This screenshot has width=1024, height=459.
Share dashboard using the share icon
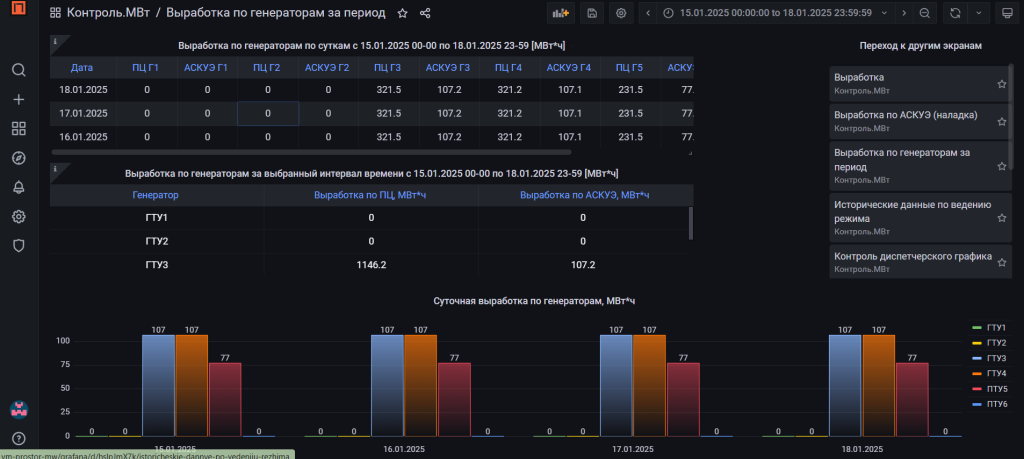click(x=426, y=14)
